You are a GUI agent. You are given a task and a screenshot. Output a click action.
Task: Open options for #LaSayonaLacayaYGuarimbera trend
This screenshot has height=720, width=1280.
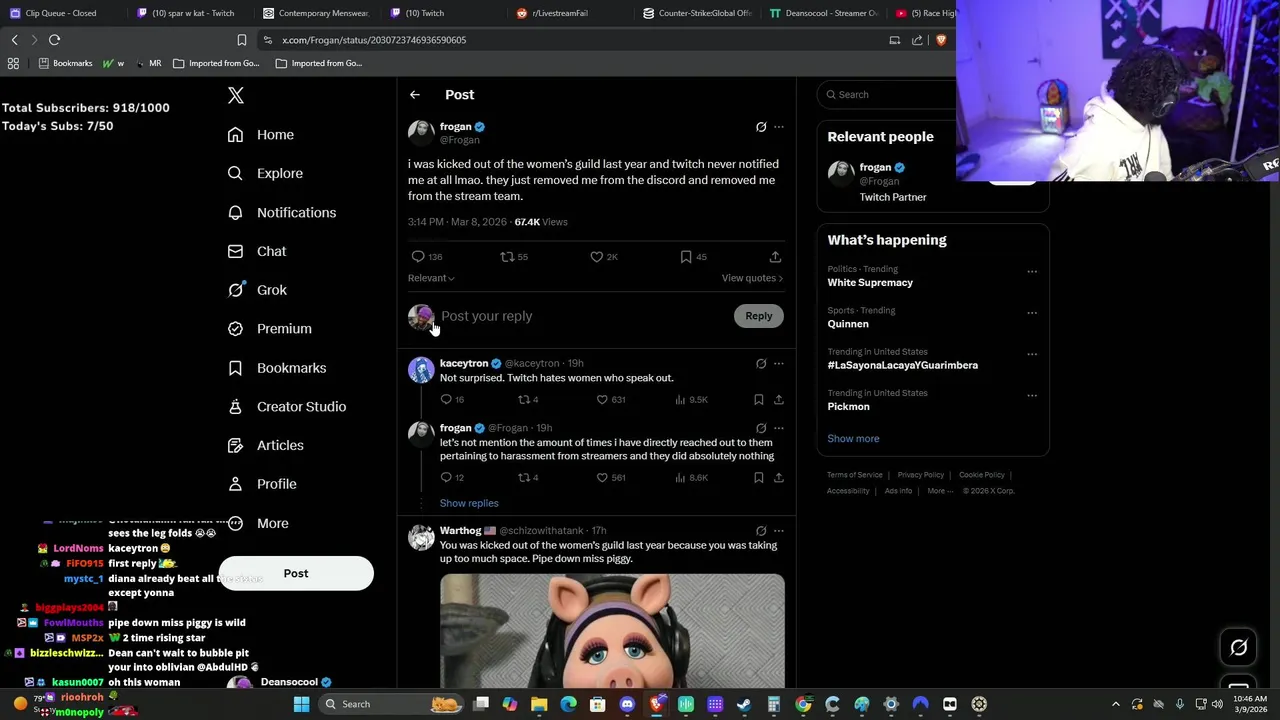[1032, 354]
